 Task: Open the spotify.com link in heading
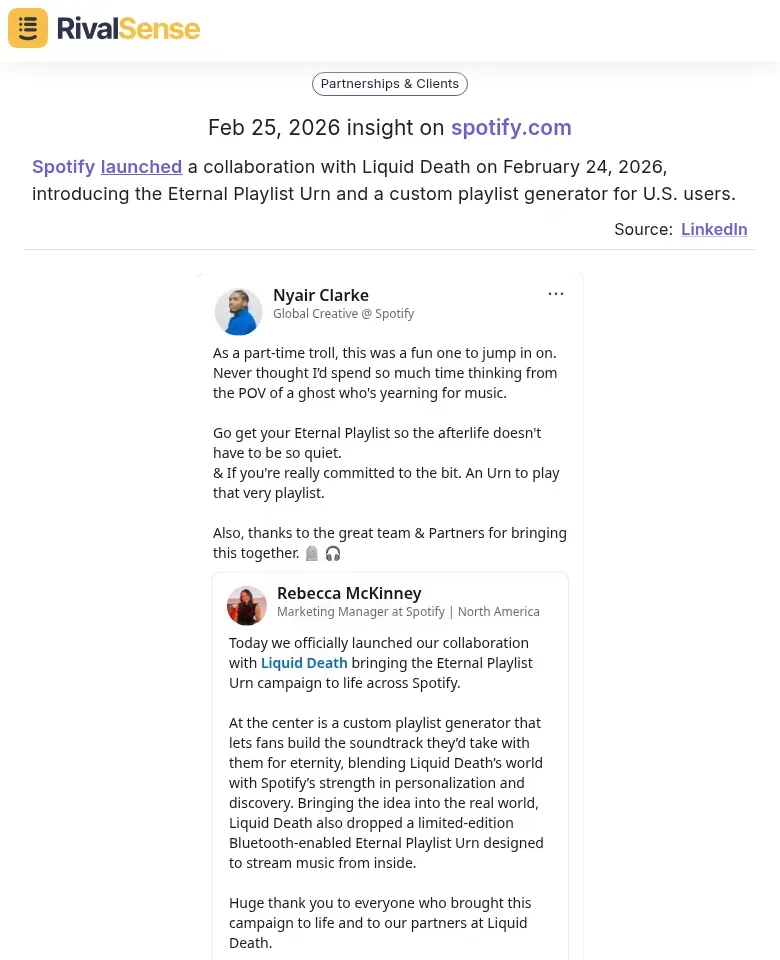[511, 128]
